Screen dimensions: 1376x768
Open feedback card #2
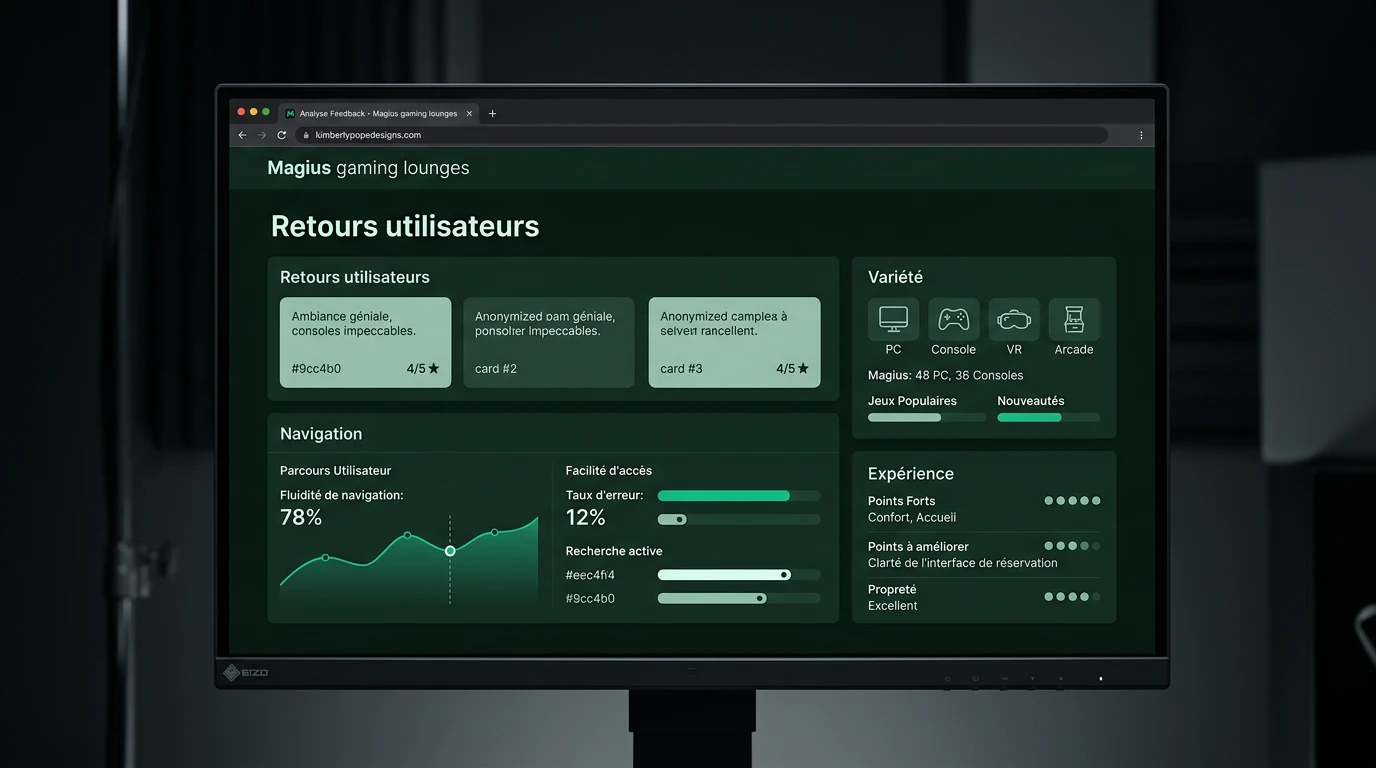tap(548, 342)
